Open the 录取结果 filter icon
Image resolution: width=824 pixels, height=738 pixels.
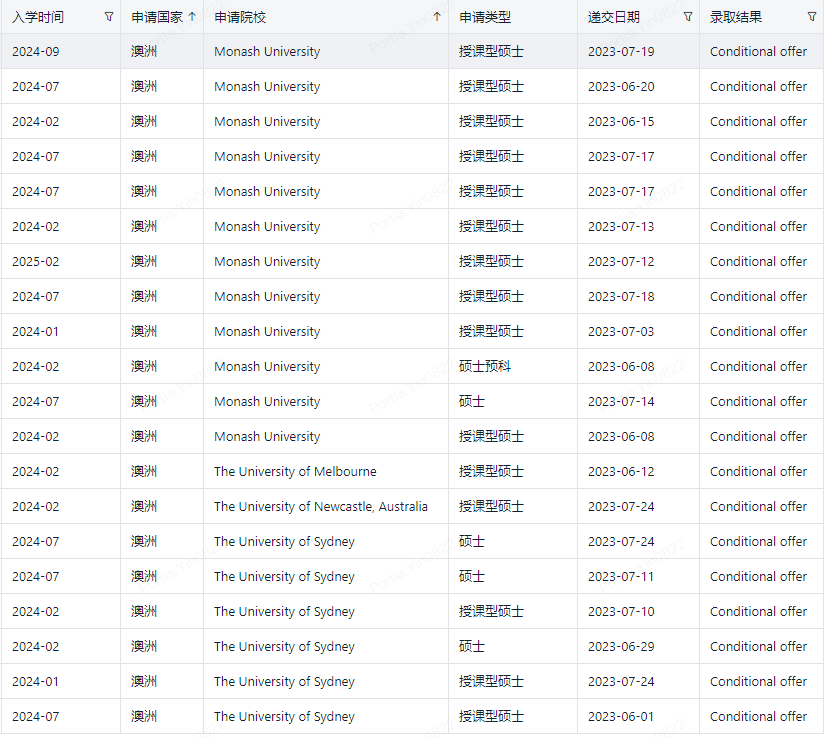(812, 17)
